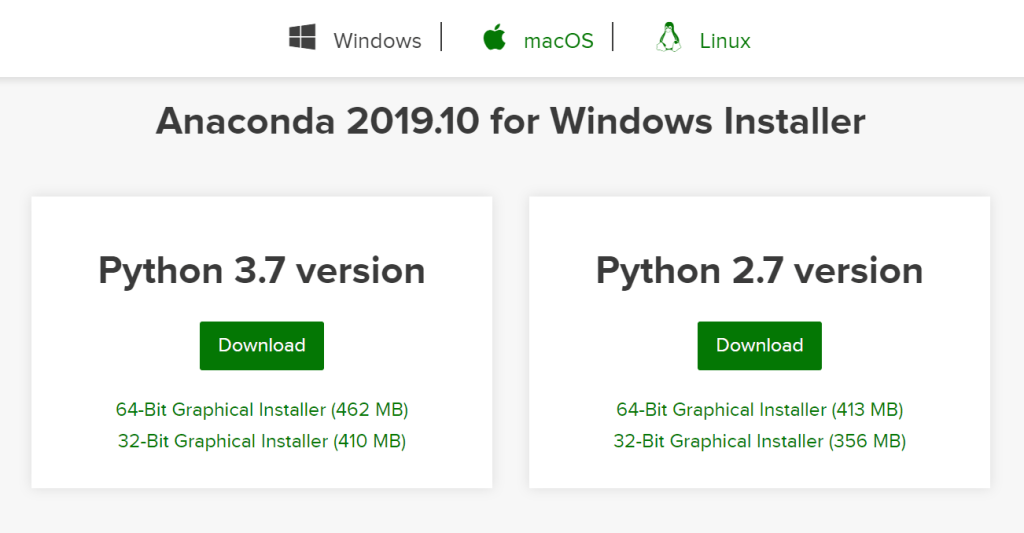Click the Python 3.7 version heading

pos(262,271)
